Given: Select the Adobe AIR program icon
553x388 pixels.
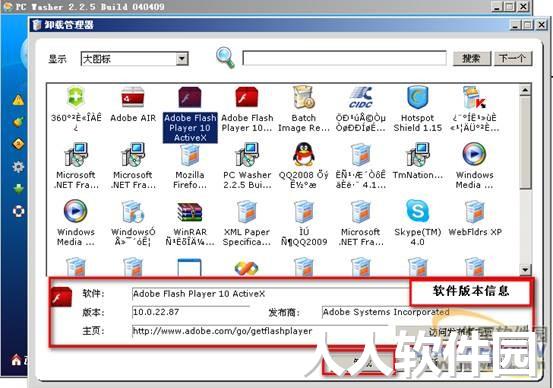Looking at the screenshot, I should 133,97.
